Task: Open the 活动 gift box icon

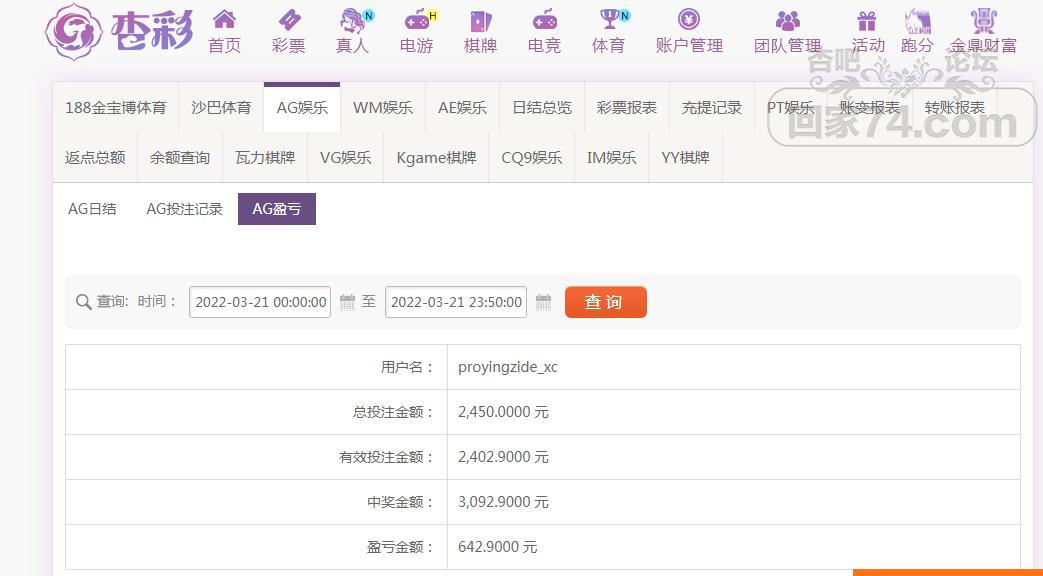Action: click(867, 20)
